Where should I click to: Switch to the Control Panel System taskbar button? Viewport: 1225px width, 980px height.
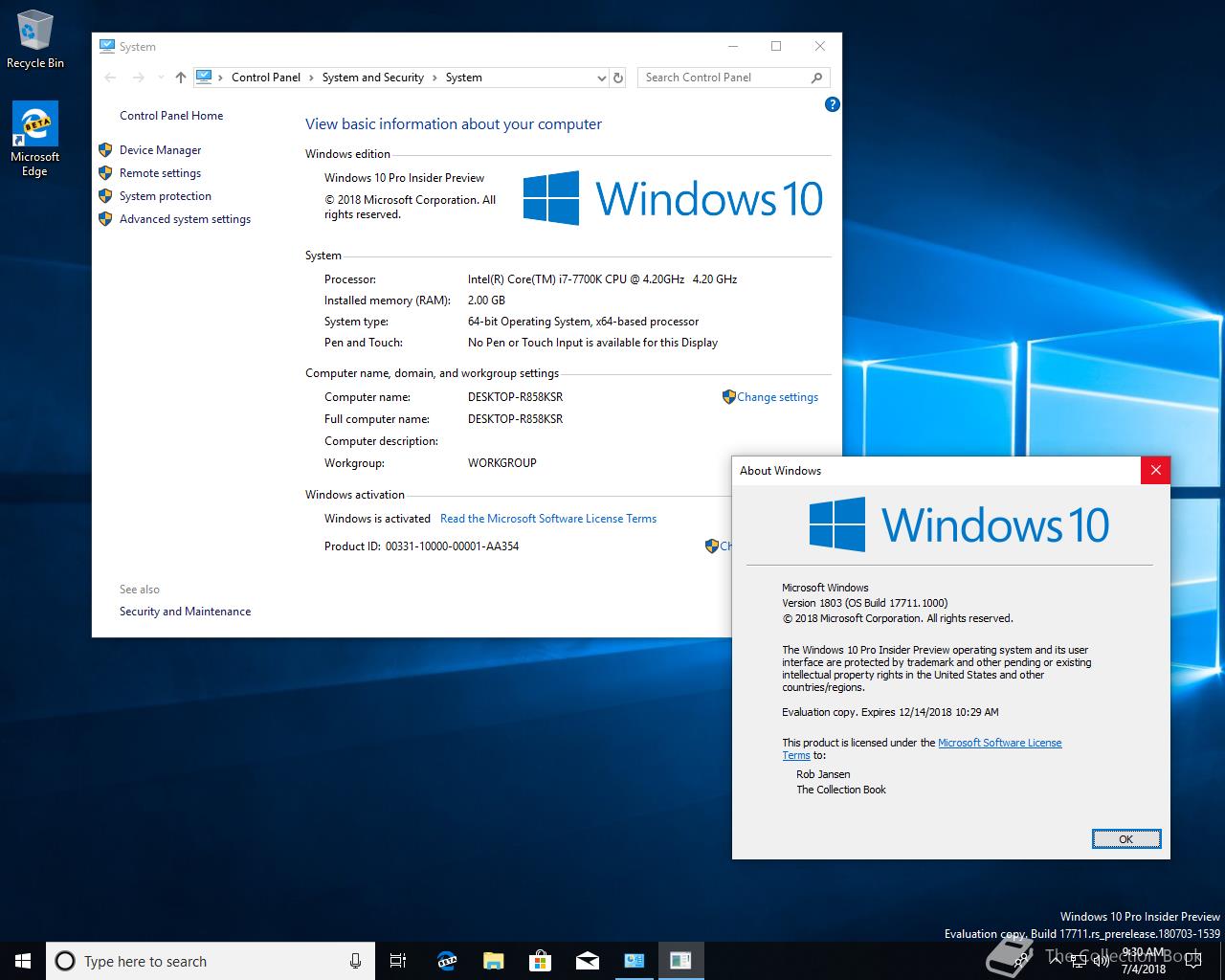[x=634, y=961]
